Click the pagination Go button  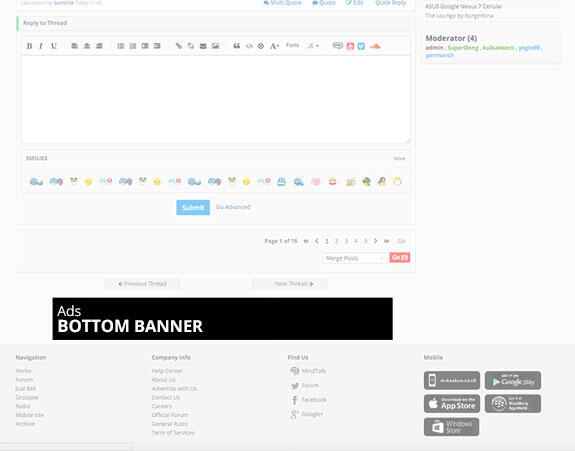pyautogui.click(x=401, y=241)
